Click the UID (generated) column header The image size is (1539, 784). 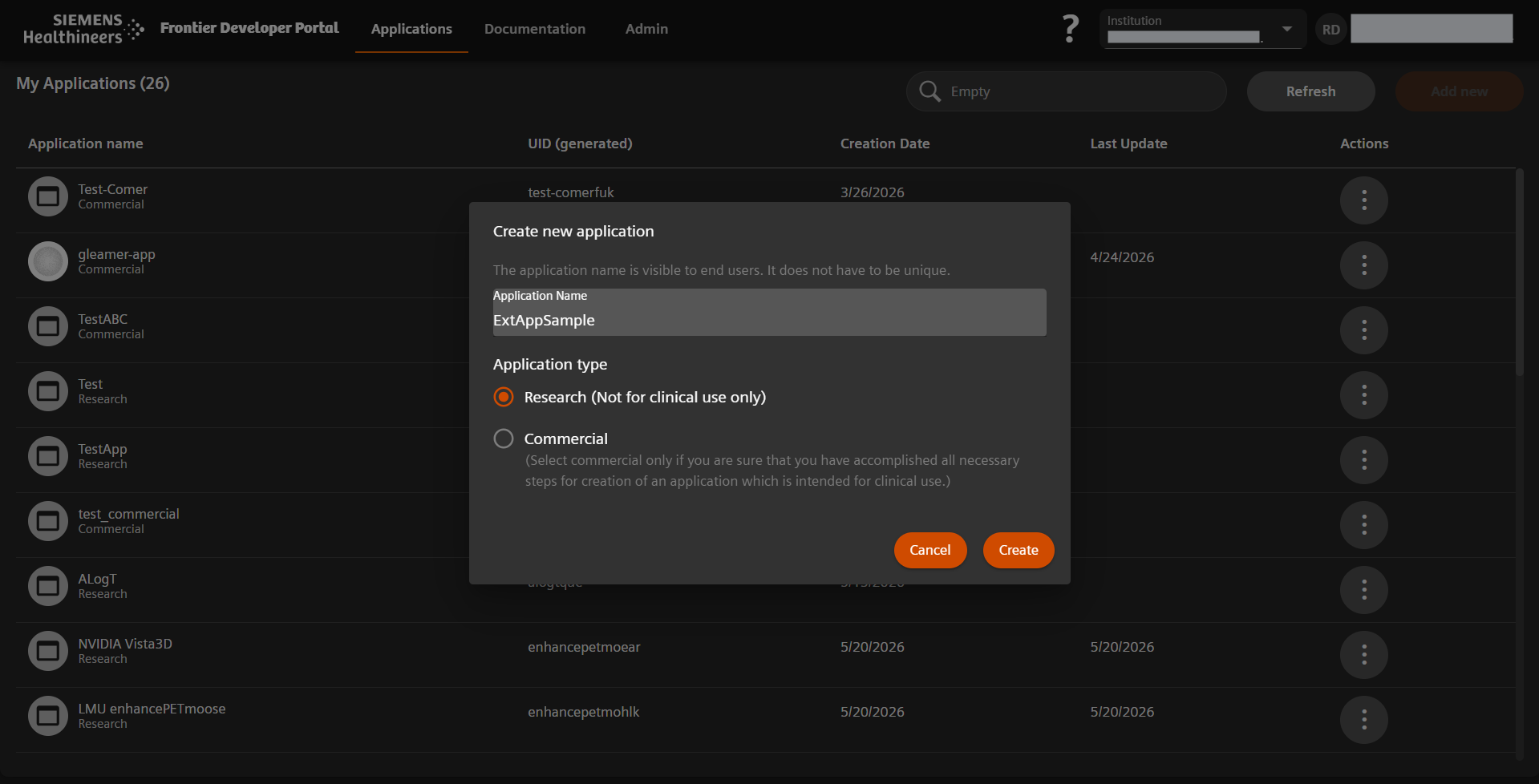[x=580, y=143]
